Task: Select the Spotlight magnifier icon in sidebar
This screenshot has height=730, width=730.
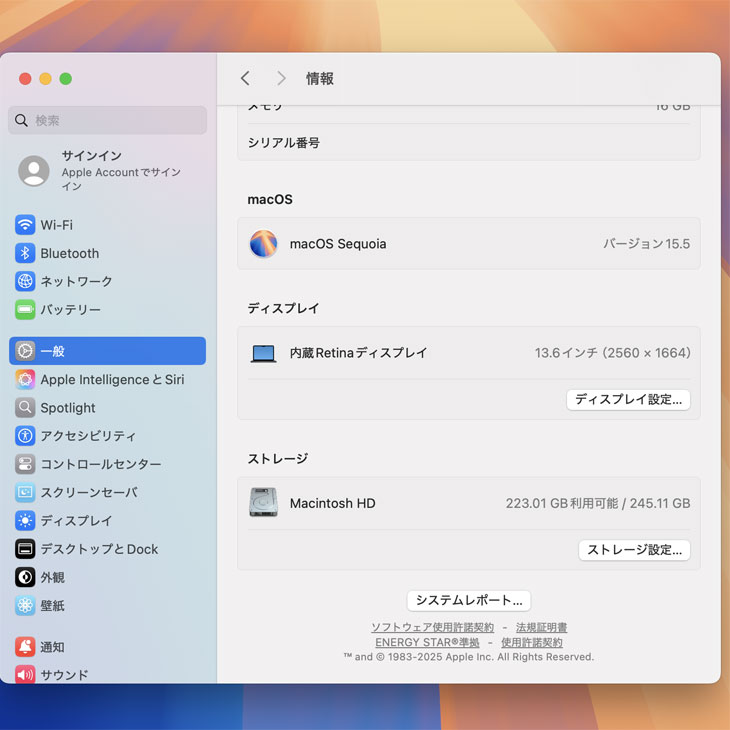Action: coord(25,408)
